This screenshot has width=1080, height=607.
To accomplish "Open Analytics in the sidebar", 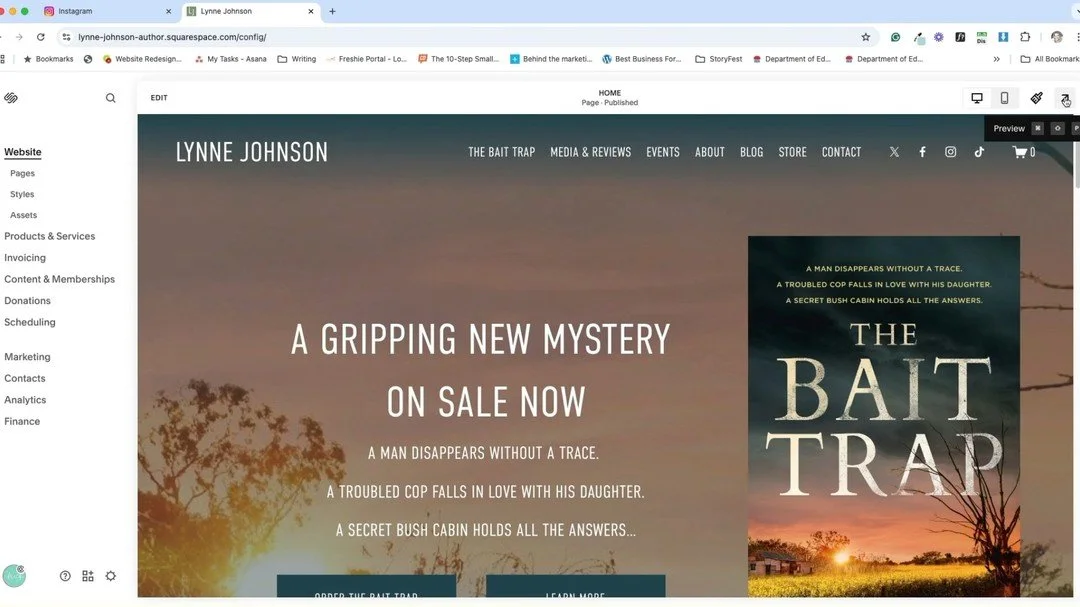I will click(x=25, y=400).
